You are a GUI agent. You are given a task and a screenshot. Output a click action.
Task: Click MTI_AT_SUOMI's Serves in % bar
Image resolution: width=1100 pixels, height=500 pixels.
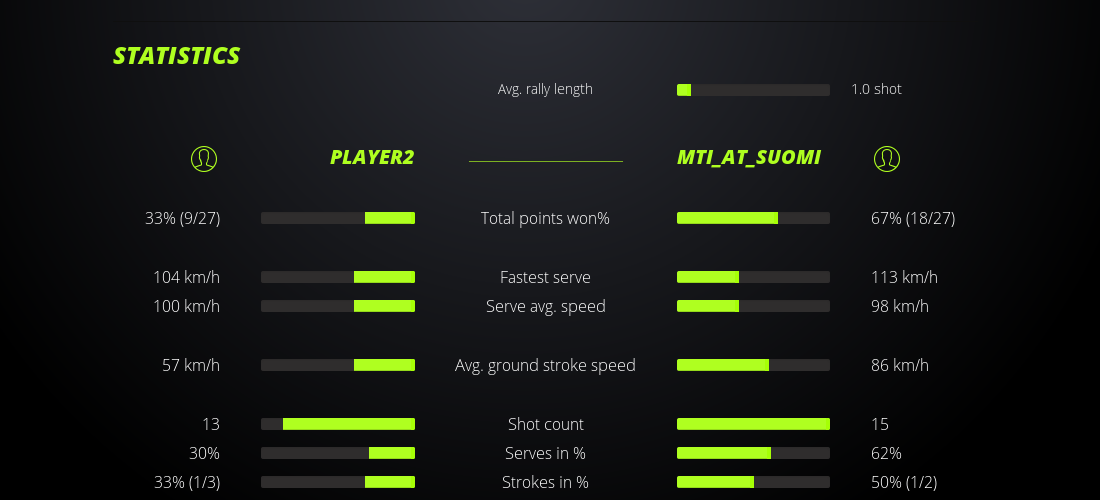(753, 453)
